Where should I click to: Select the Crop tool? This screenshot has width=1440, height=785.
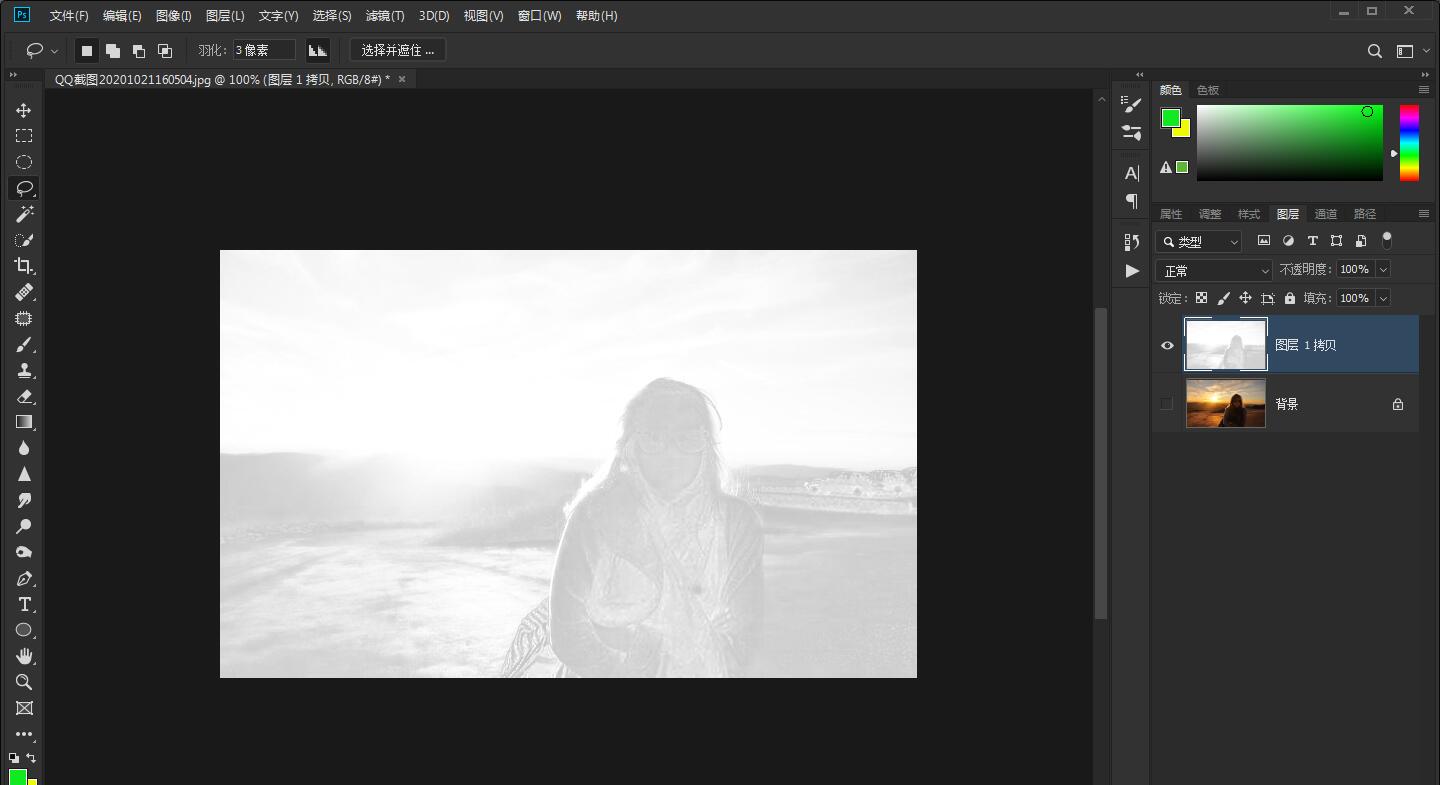click(x=24, y=266)
